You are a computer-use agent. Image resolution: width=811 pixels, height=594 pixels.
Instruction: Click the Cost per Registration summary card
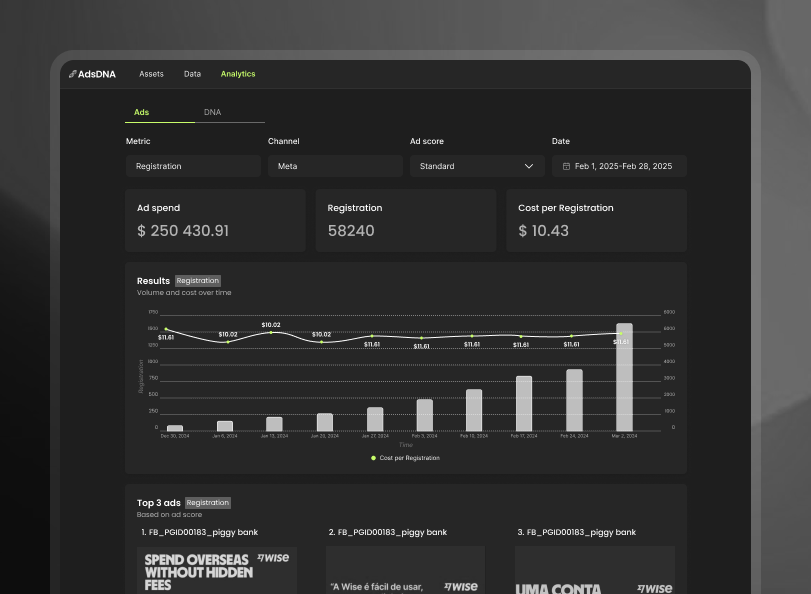click(x=596, y=220)
